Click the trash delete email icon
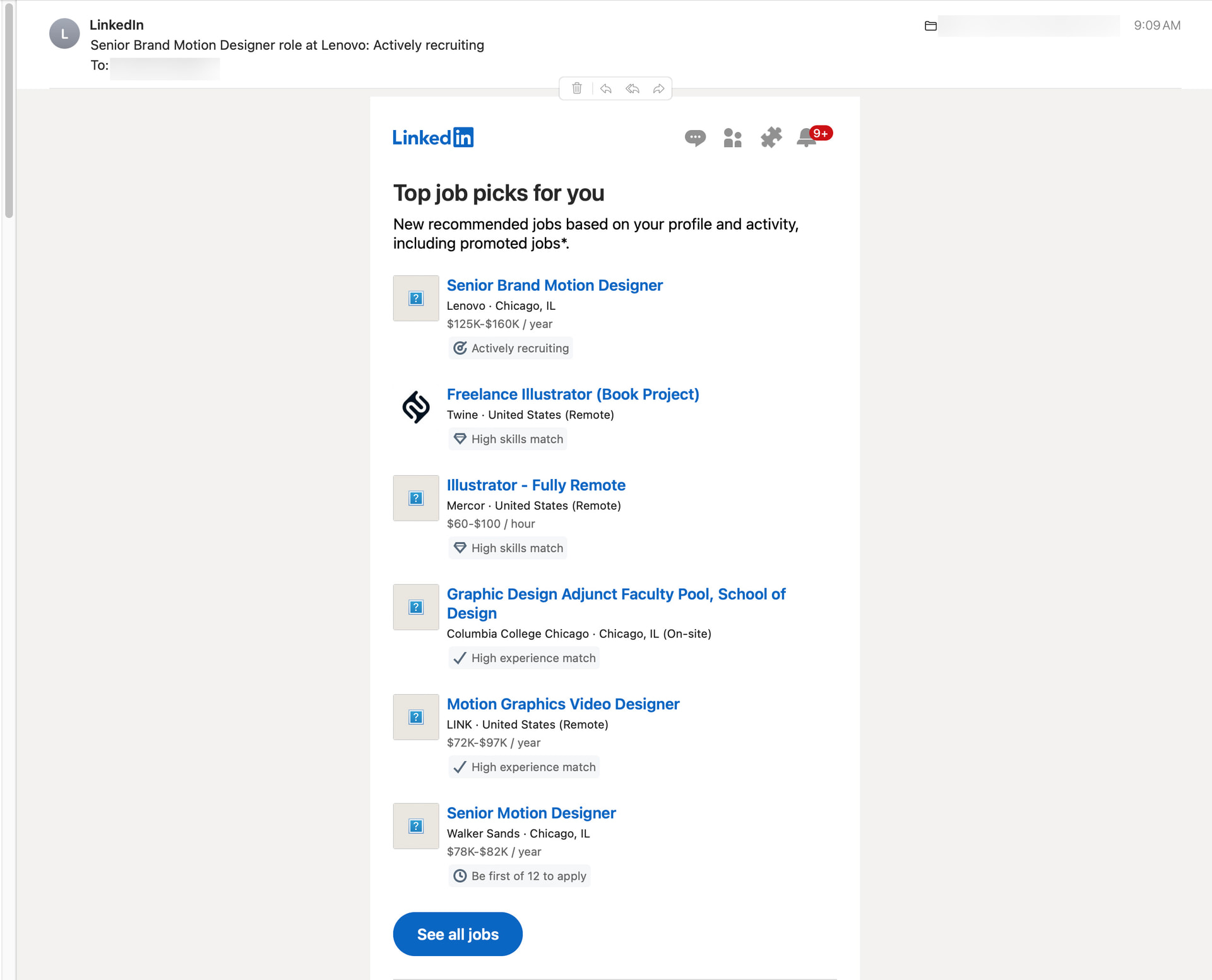This screenshot has height=980, width=1212. tap(576, 88)
